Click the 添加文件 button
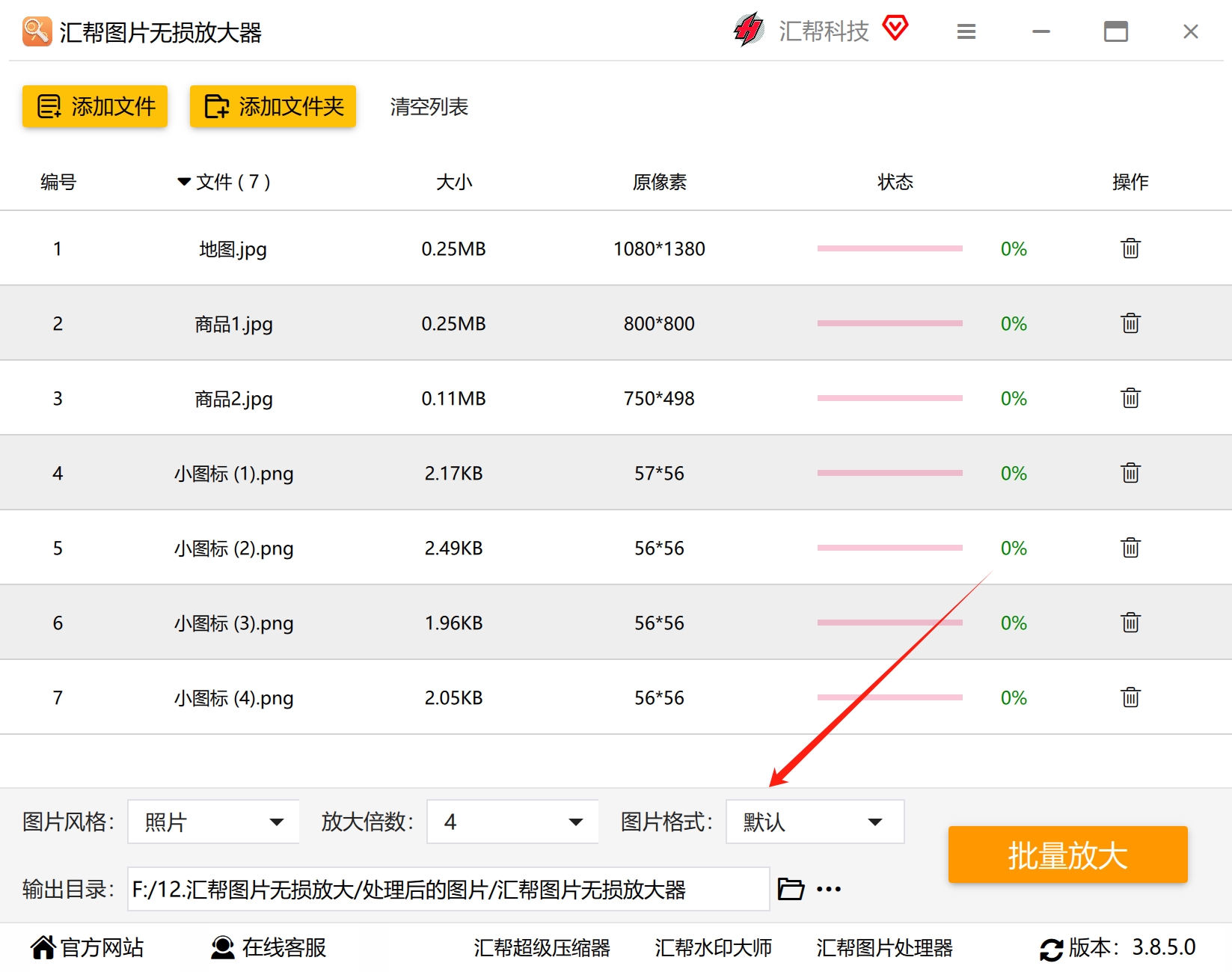 [x=95, y=106]
